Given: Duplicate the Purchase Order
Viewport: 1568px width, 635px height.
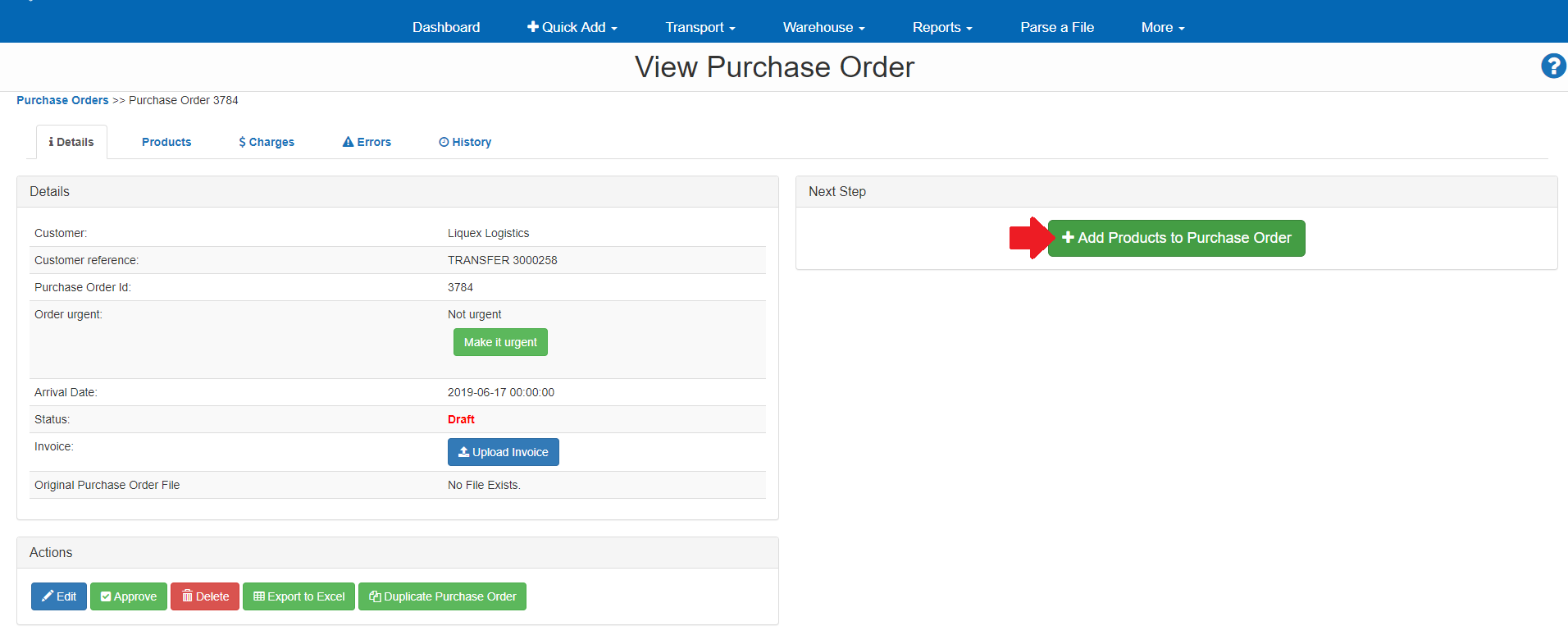Looking at the screenshot, I should (x=442, y=596).
